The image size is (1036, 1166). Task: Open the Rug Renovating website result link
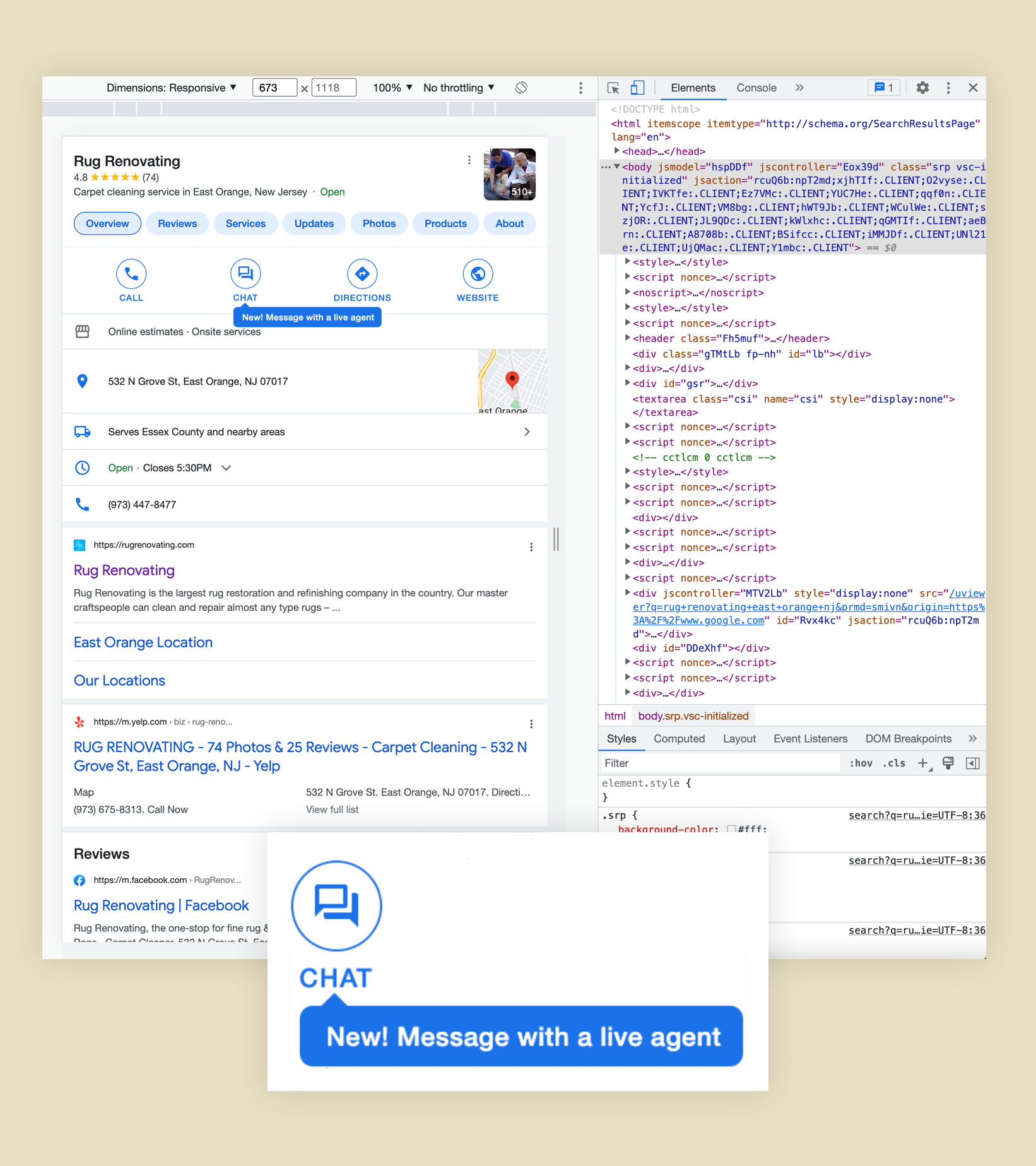click(124, 570)
